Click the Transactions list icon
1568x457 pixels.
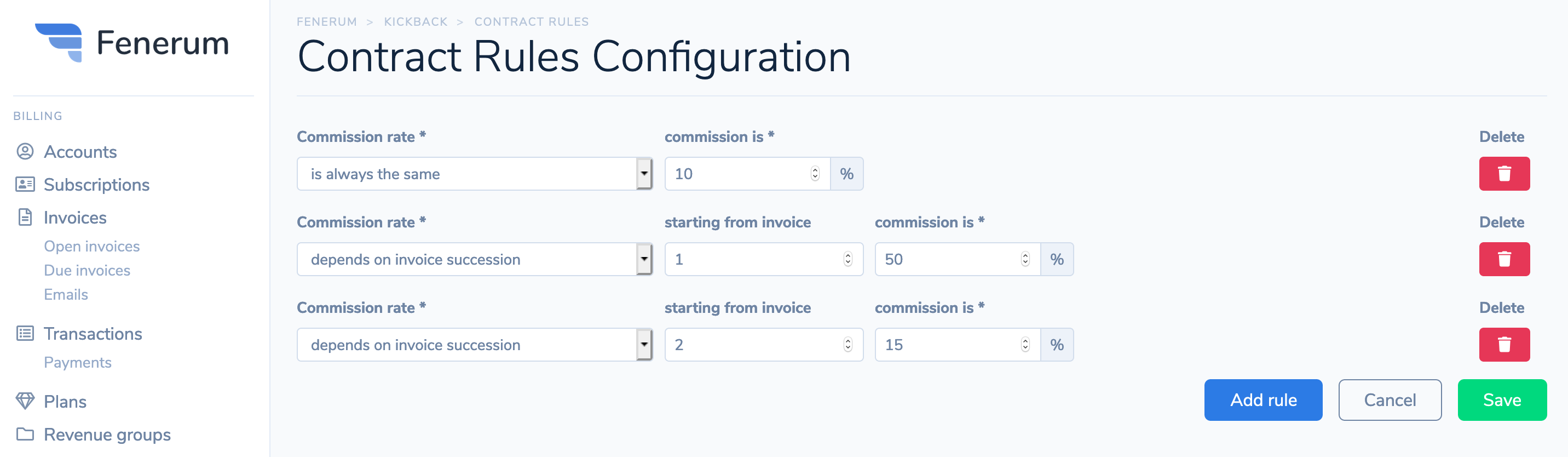(x=25, y=333)
